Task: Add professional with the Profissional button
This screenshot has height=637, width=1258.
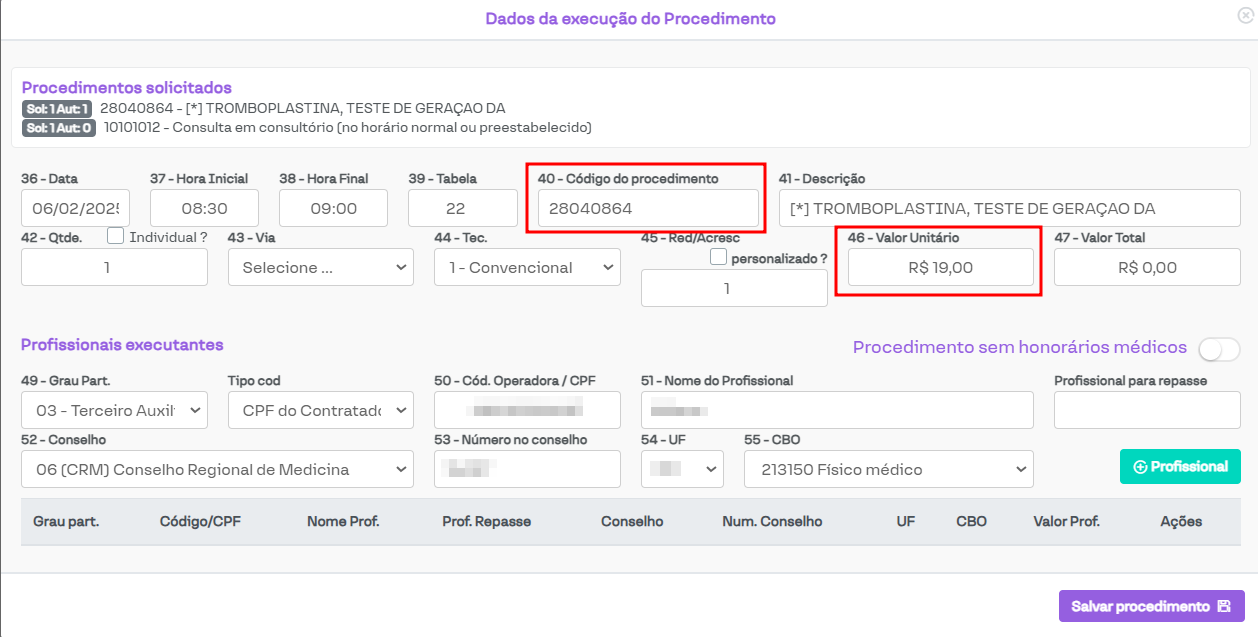Action: [x=1180, y=467]
